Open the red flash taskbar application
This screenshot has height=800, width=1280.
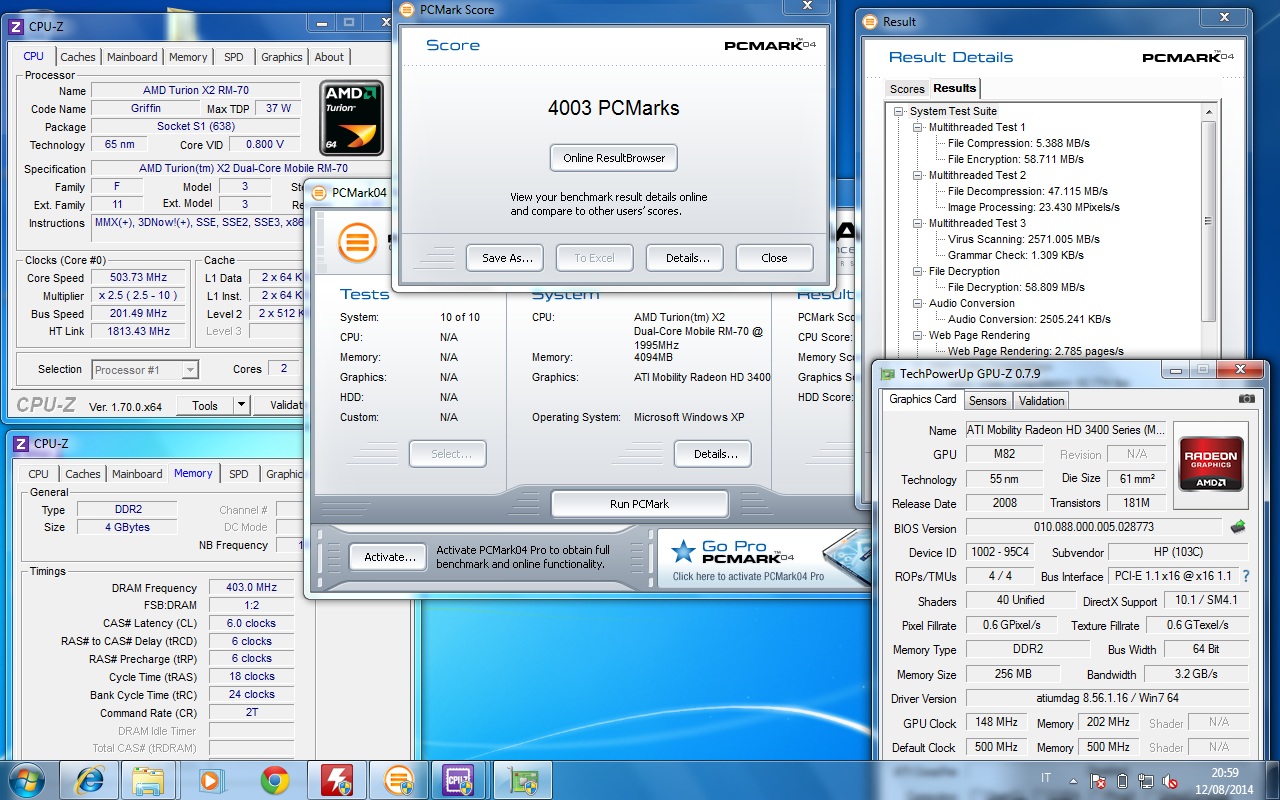[x=336, y=780]
